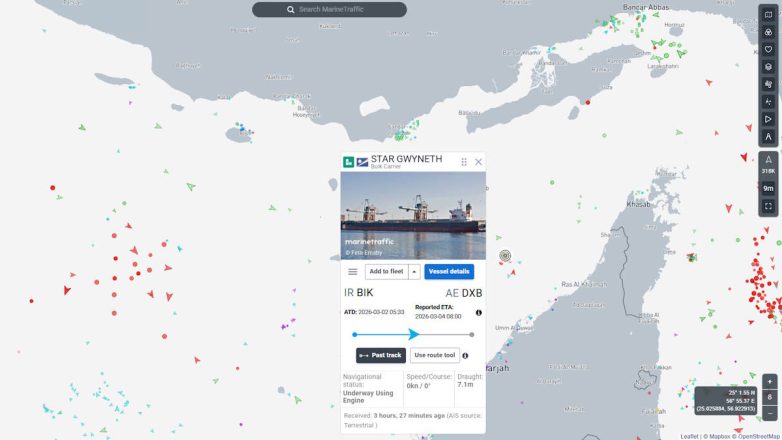Click the voyage progress arrow slider

(x=413, y=334)
